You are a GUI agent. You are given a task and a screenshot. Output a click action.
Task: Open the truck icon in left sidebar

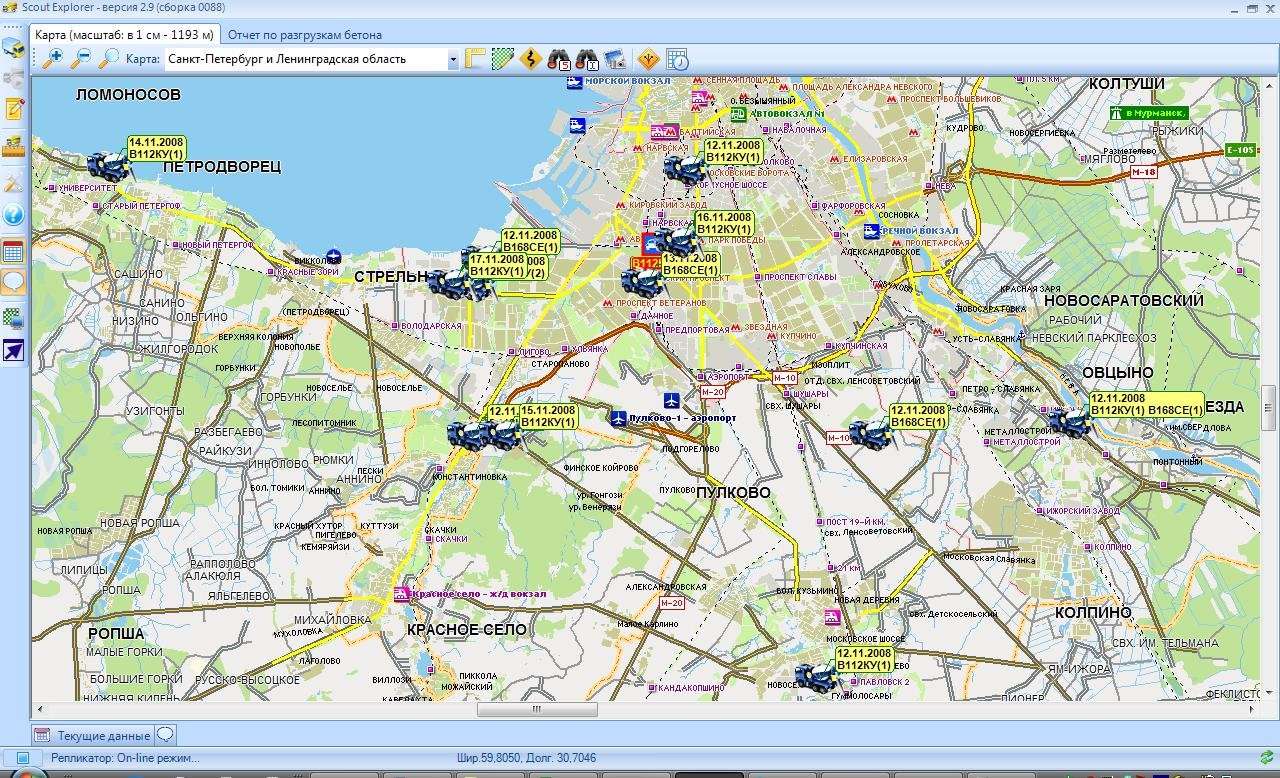[x=14, y=48]
